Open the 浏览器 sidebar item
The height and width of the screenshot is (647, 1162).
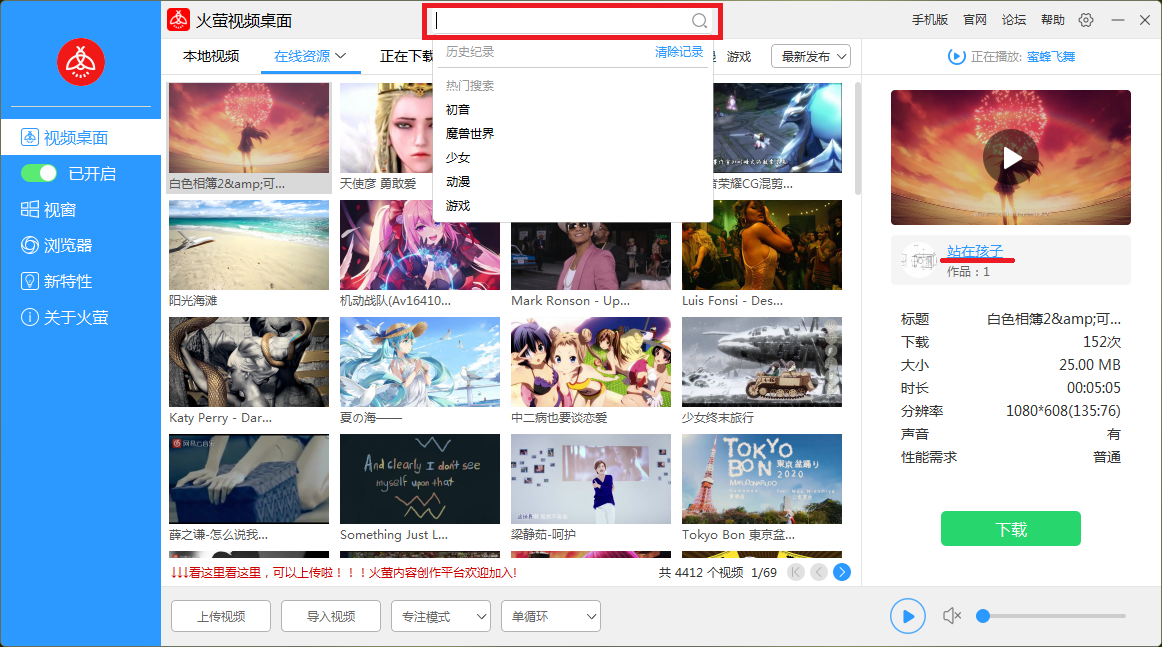67,246
